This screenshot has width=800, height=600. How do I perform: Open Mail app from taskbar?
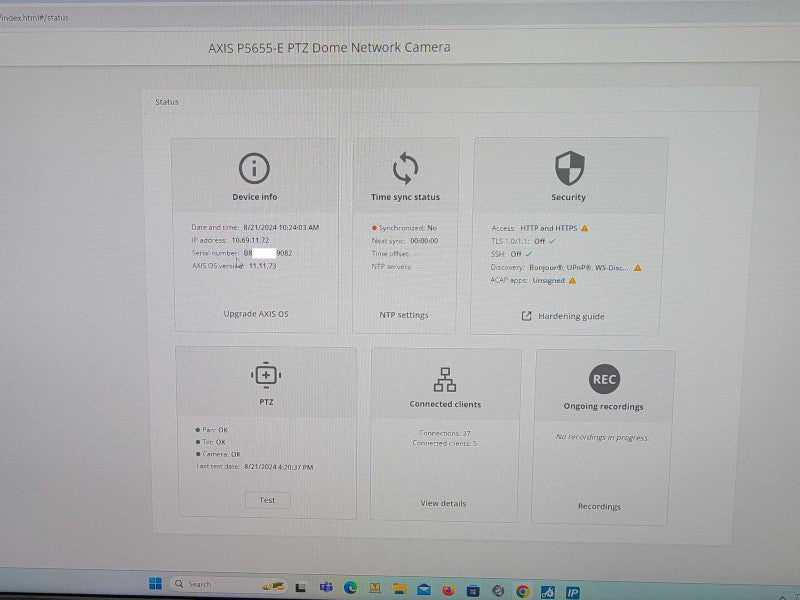tap(423, 590)
